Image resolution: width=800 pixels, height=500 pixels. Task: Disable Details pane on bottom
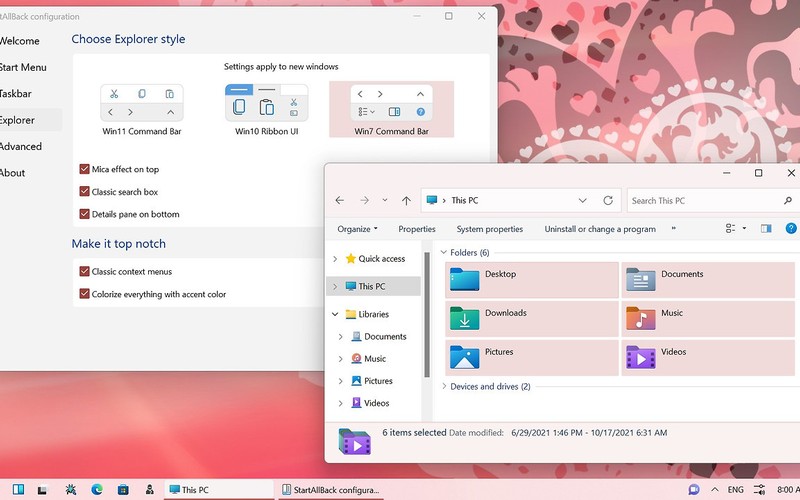pos(85,214)
